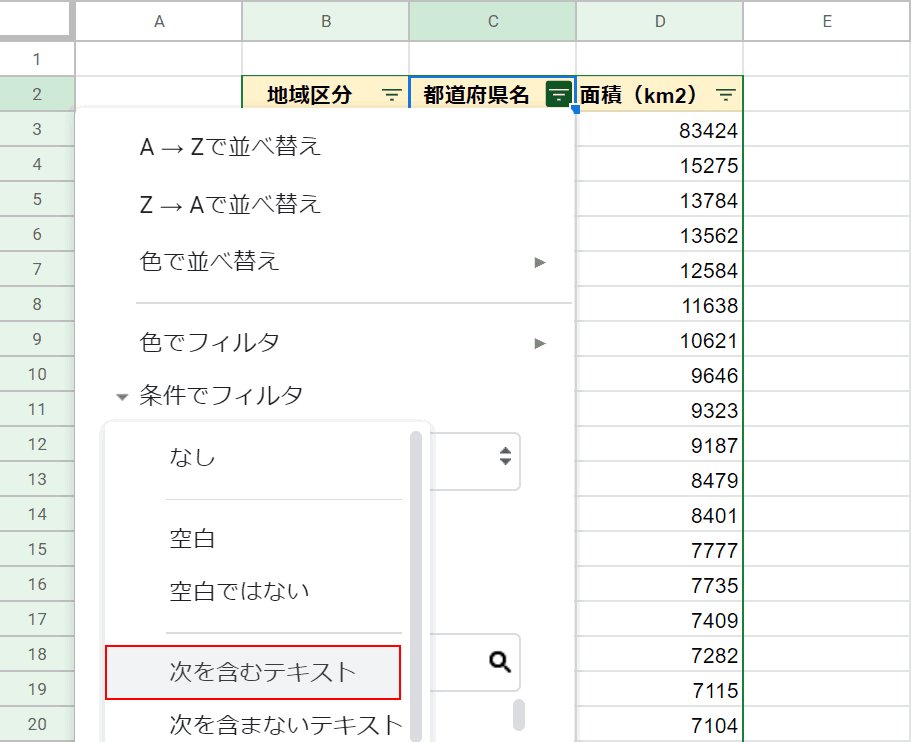The image size is (911, 742).
Task: Select row 10 header
Action: 37,374
